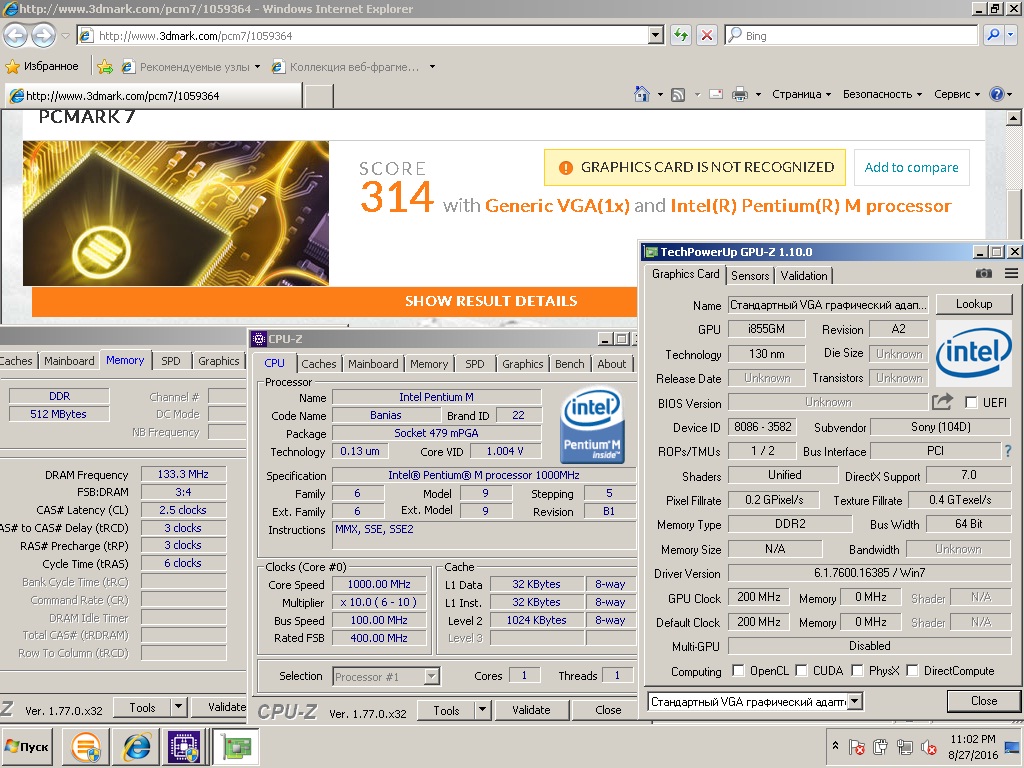Viewport: 1024px width, 768px height.
Task: Click the Bing search magnifier button
Action: pos(993,35)
